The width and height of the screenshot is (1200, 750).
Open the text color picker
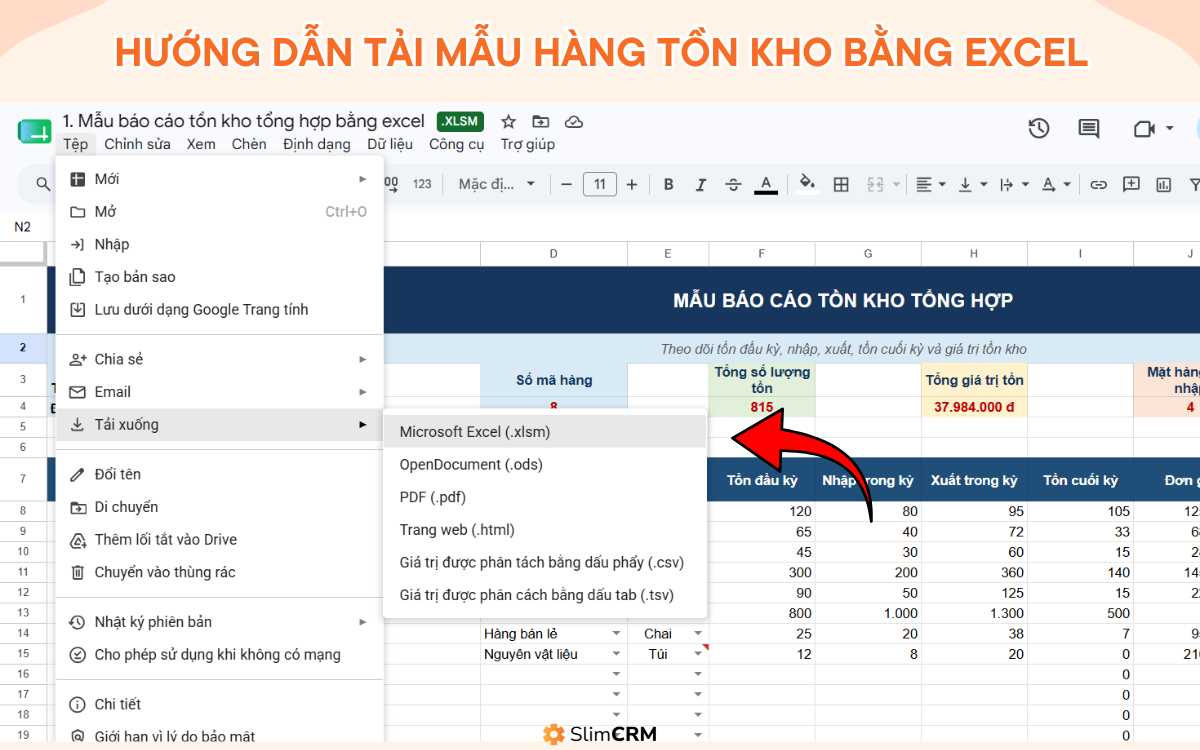click(x=766, y=184)
